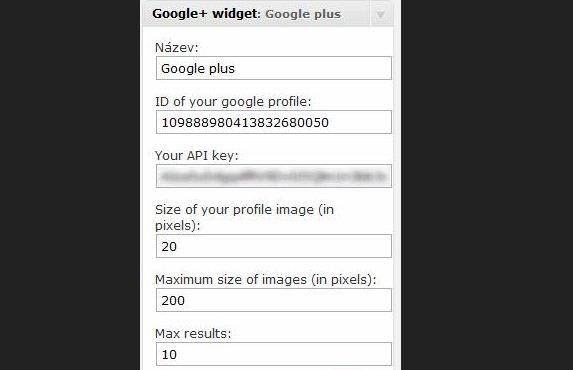Screen dimensions: 573x370
Task: Click the 'ID of your google profile:' label
Action: point(233,102)
